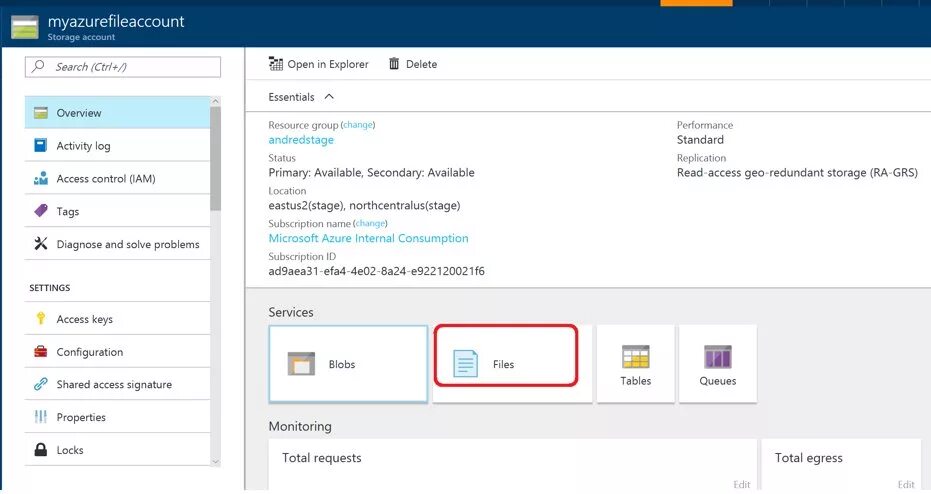Open the Access keys settings item

118,319
